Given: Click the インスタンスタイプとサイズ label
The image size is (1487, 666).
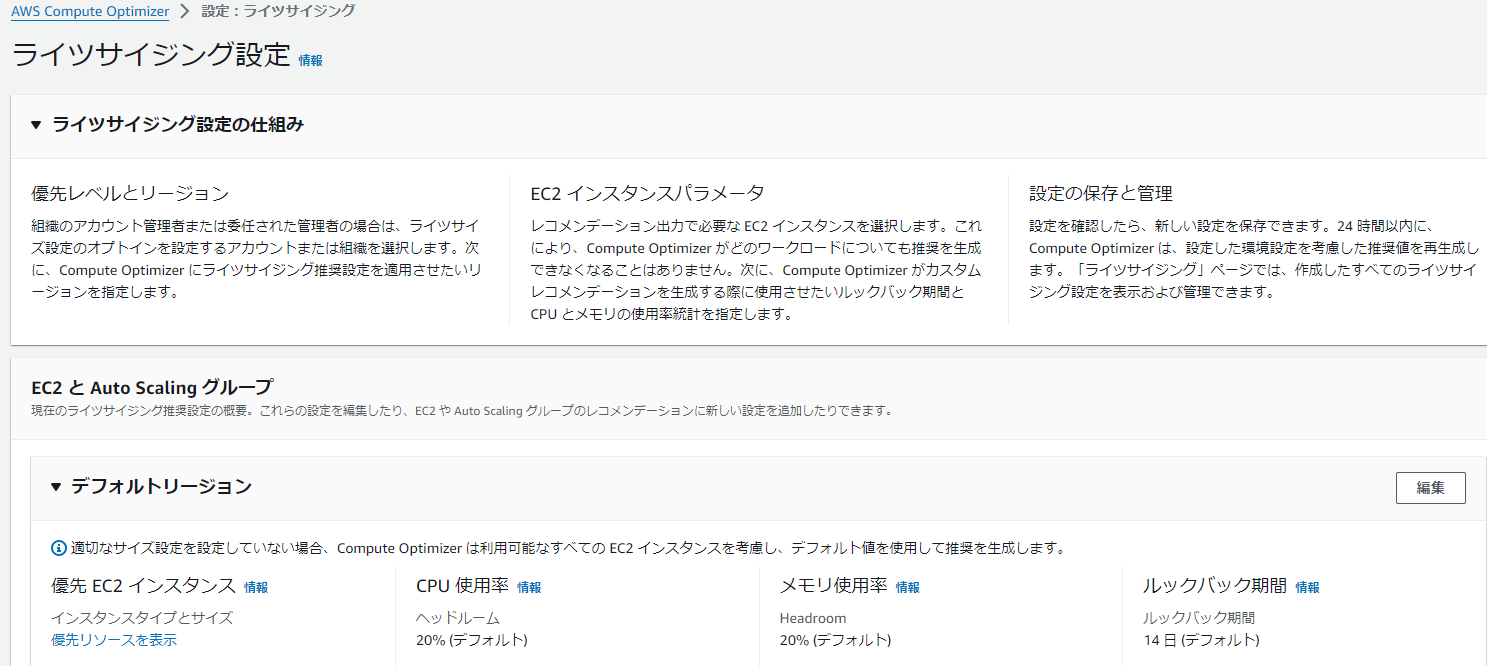Looking at the screenshot, I should pos(142,618).
